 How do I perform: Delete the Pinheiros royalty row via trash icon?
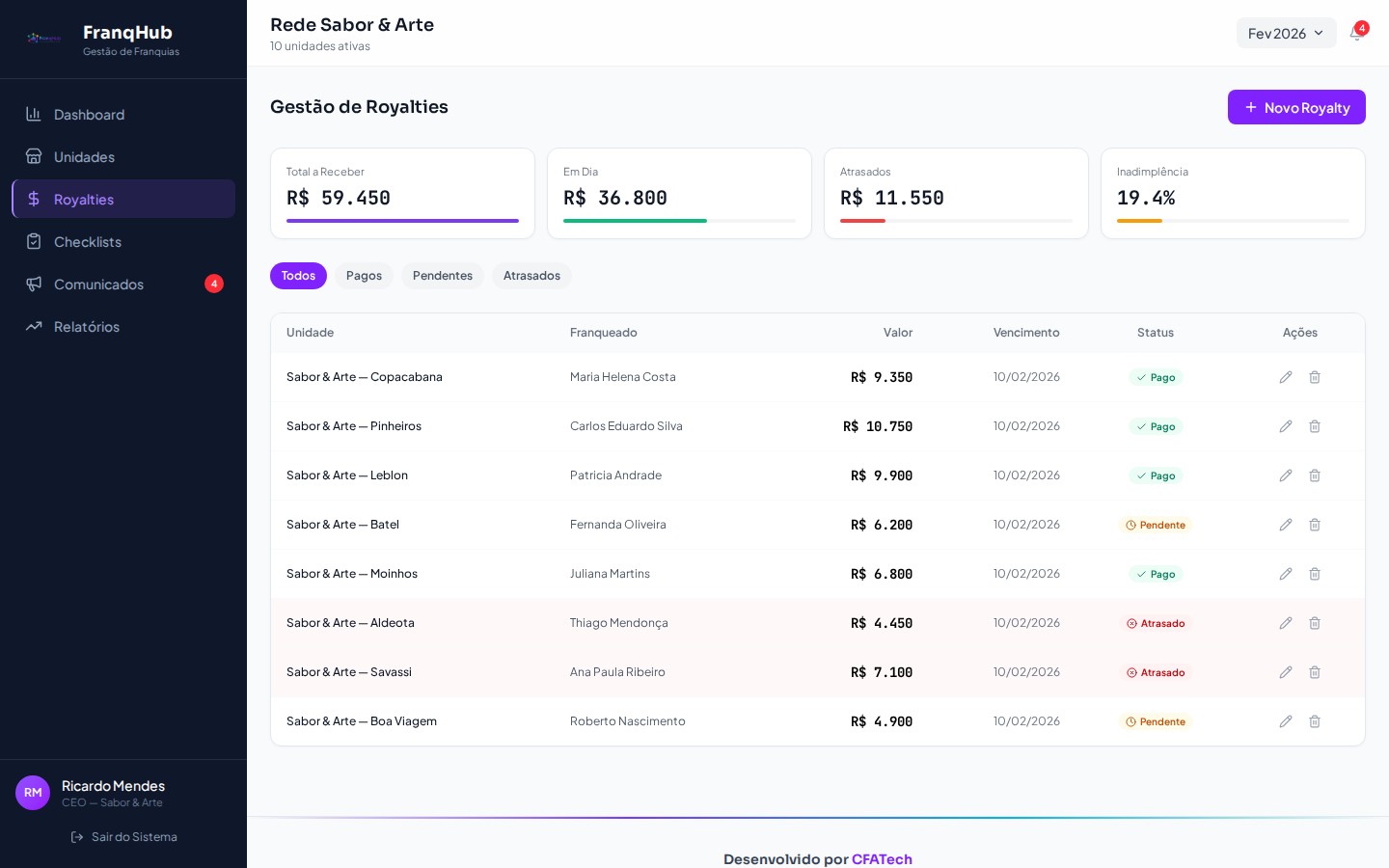[x=1314, y=426]
